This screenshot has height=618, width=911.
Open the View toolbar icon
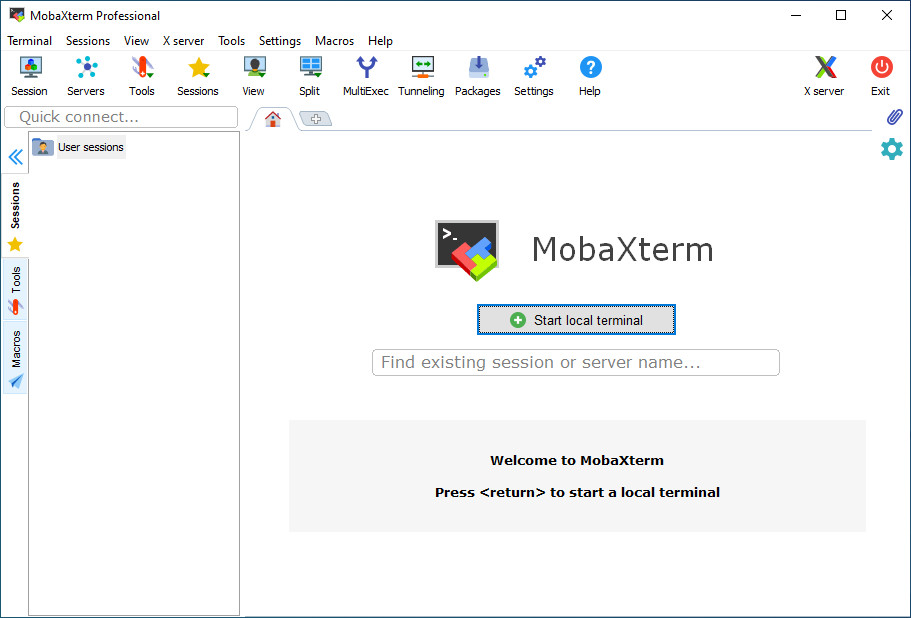click(253, 76)
